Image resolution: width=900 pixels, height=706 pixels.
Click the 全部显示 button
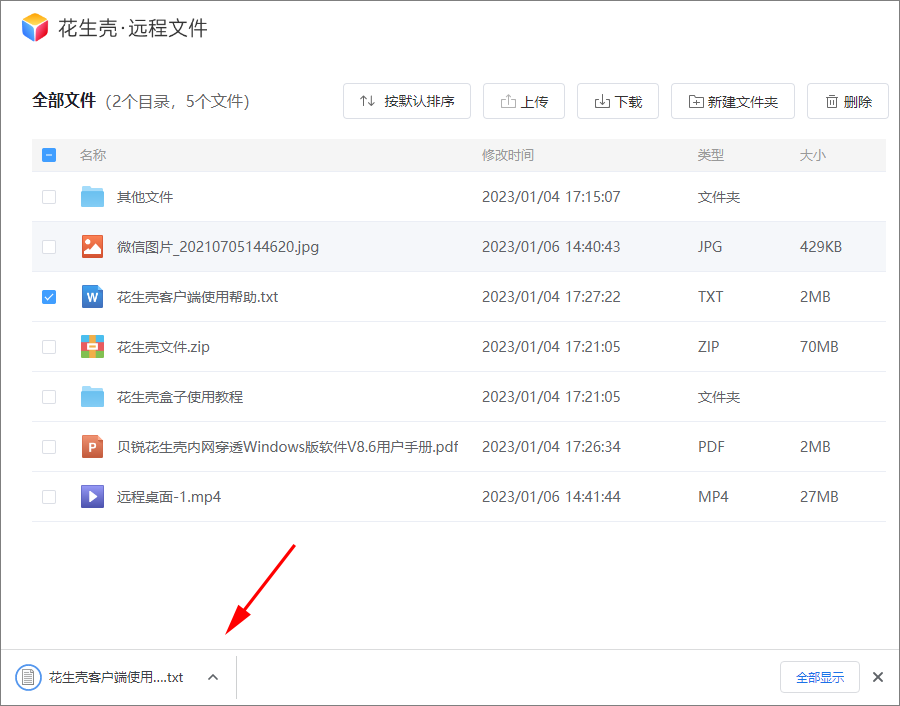coord(820,677)
